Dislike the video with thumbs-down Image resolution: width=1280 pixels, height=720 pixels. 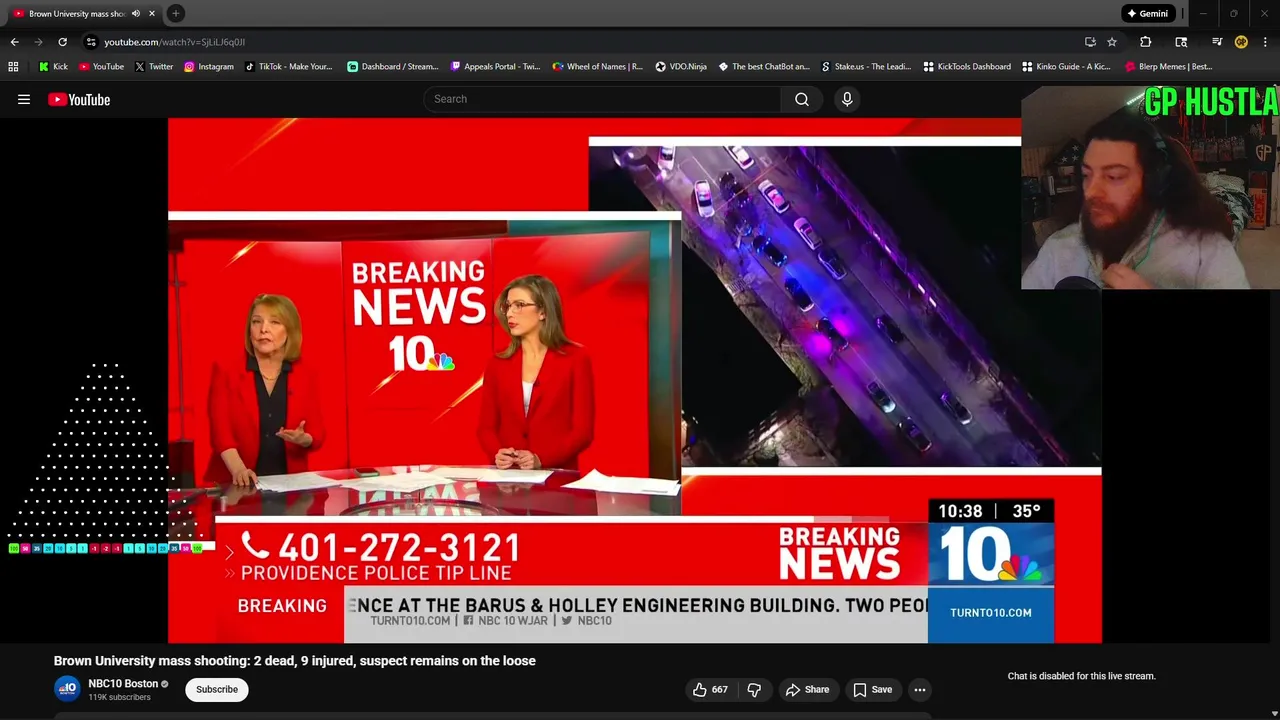754,689
